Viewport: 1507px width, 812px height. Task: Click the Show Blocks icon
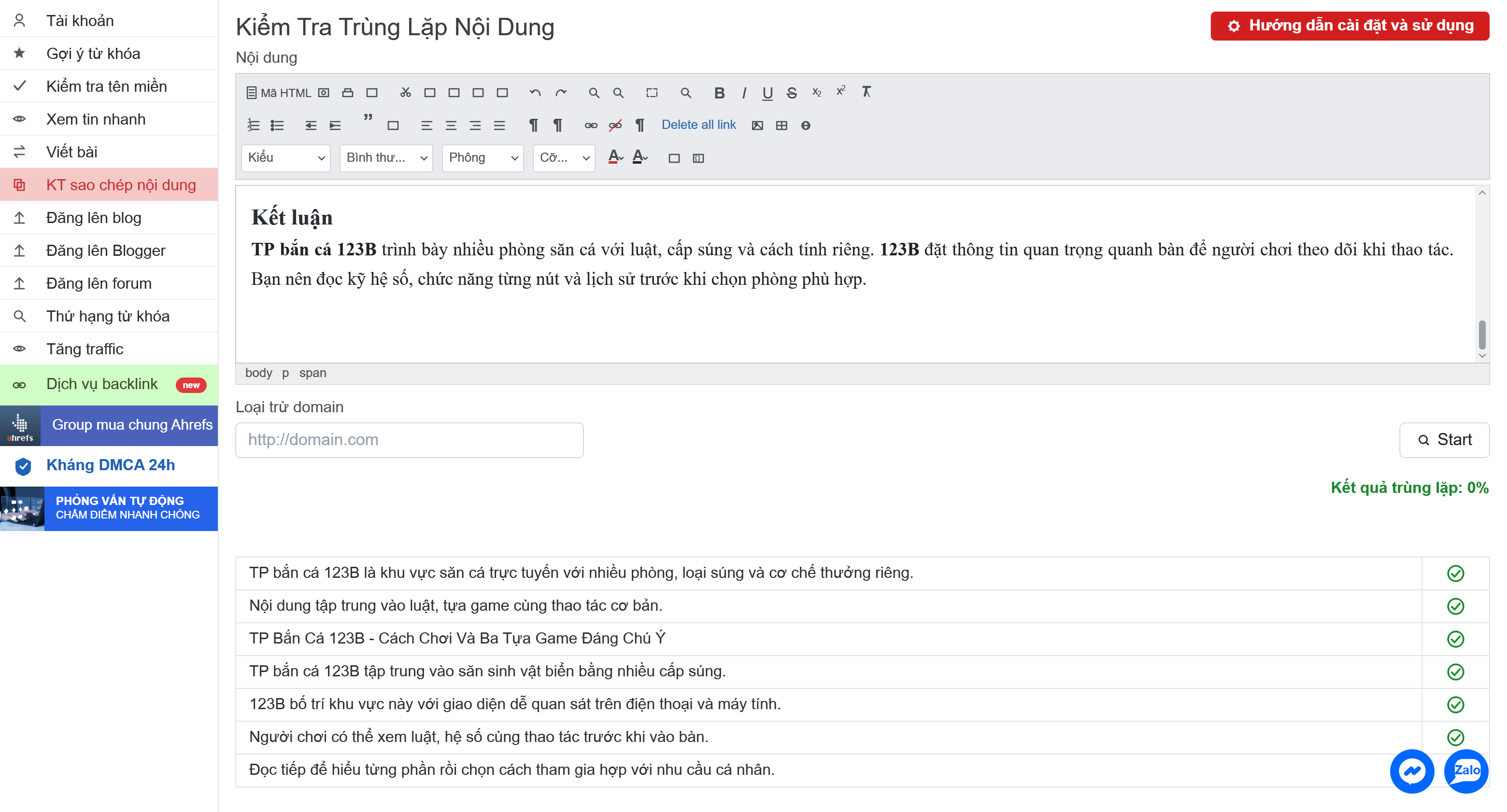tap(698, 158)
